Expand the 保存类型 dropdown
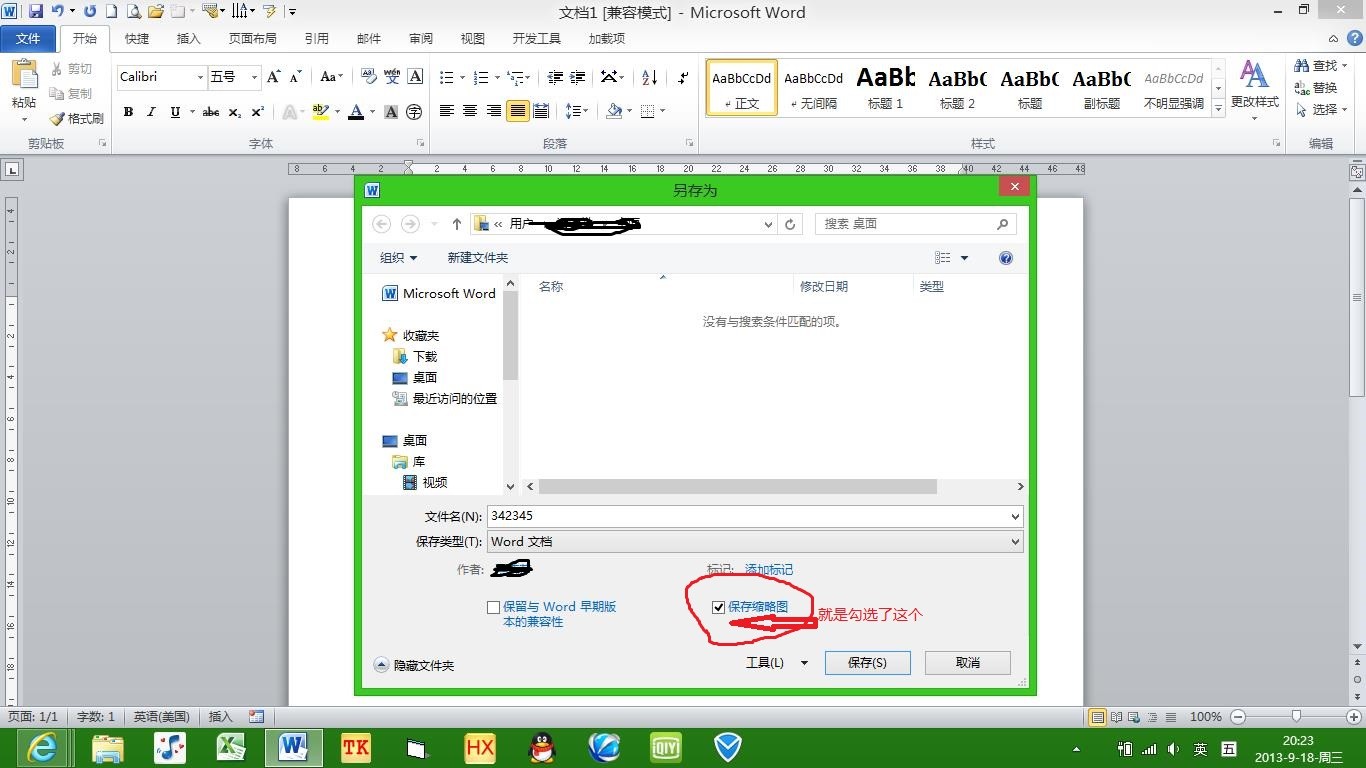1366x768 pixels. point(1015,542)
